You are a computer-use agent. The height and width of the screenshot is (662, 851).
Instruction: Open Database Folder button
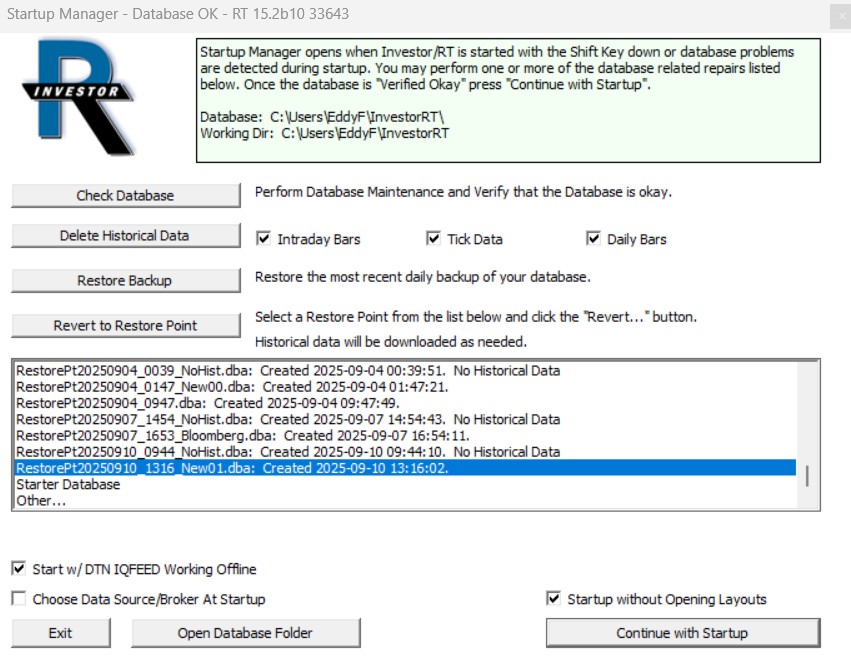[245, 633]
